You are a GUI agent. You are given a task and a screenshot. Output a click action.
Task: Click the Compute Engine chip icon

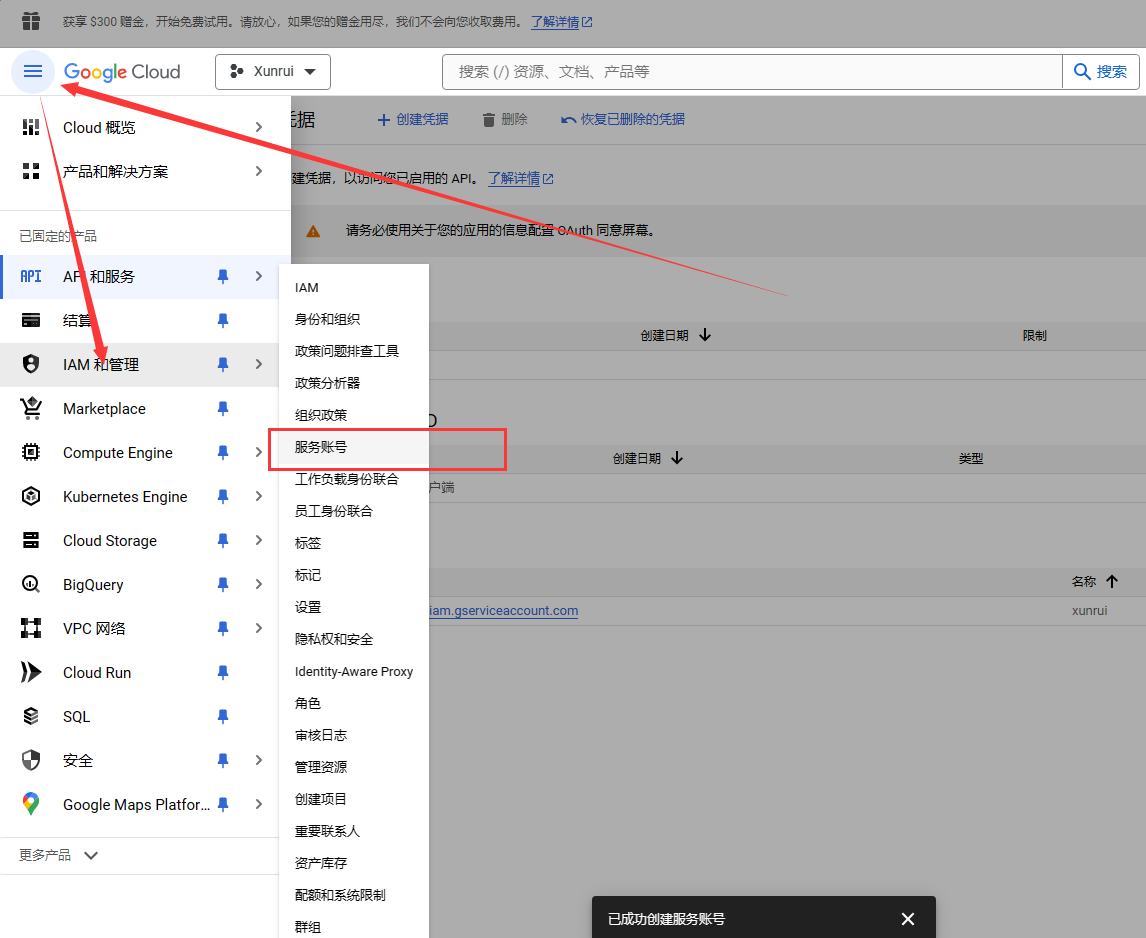tap(31, 452)
